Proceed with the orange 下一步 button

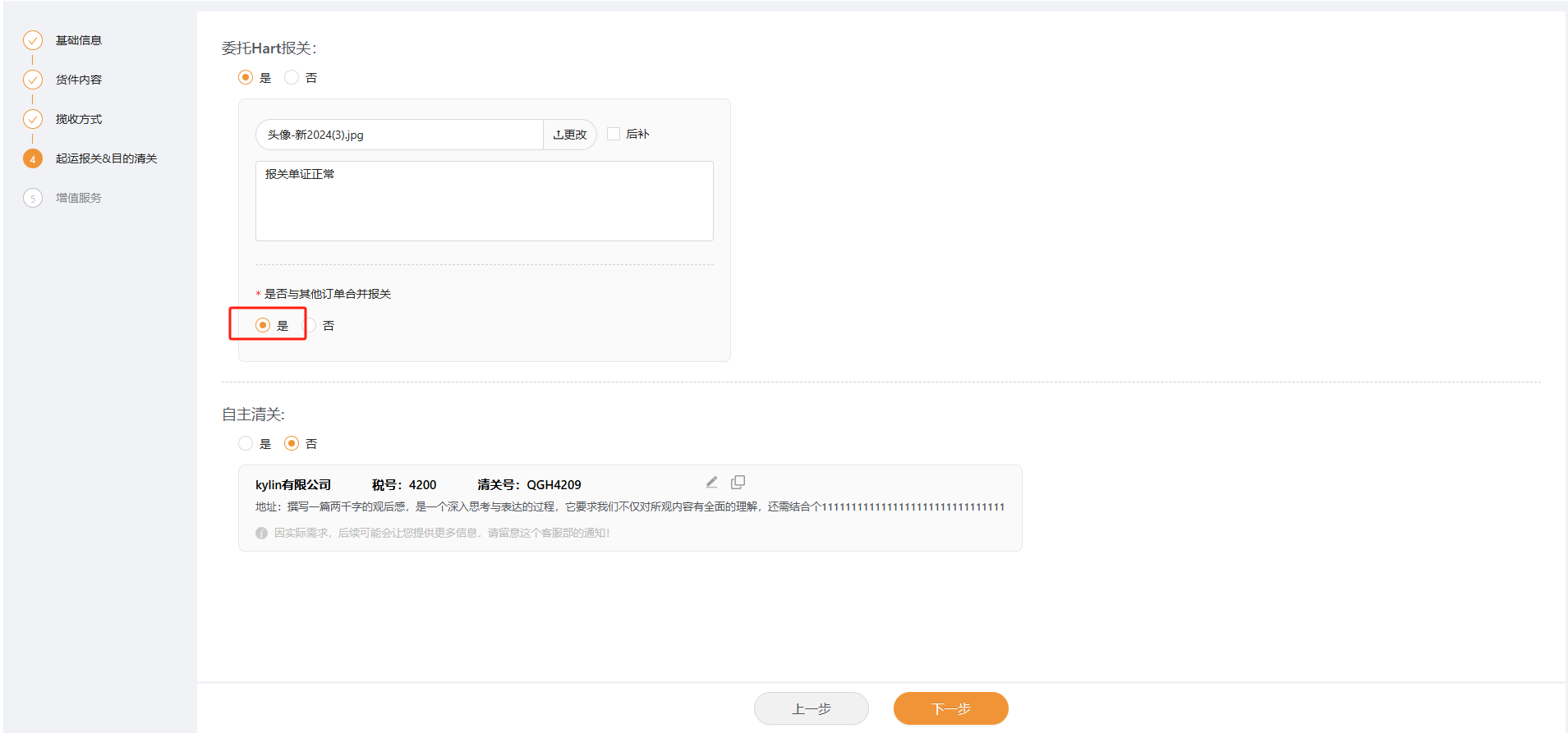950,708
